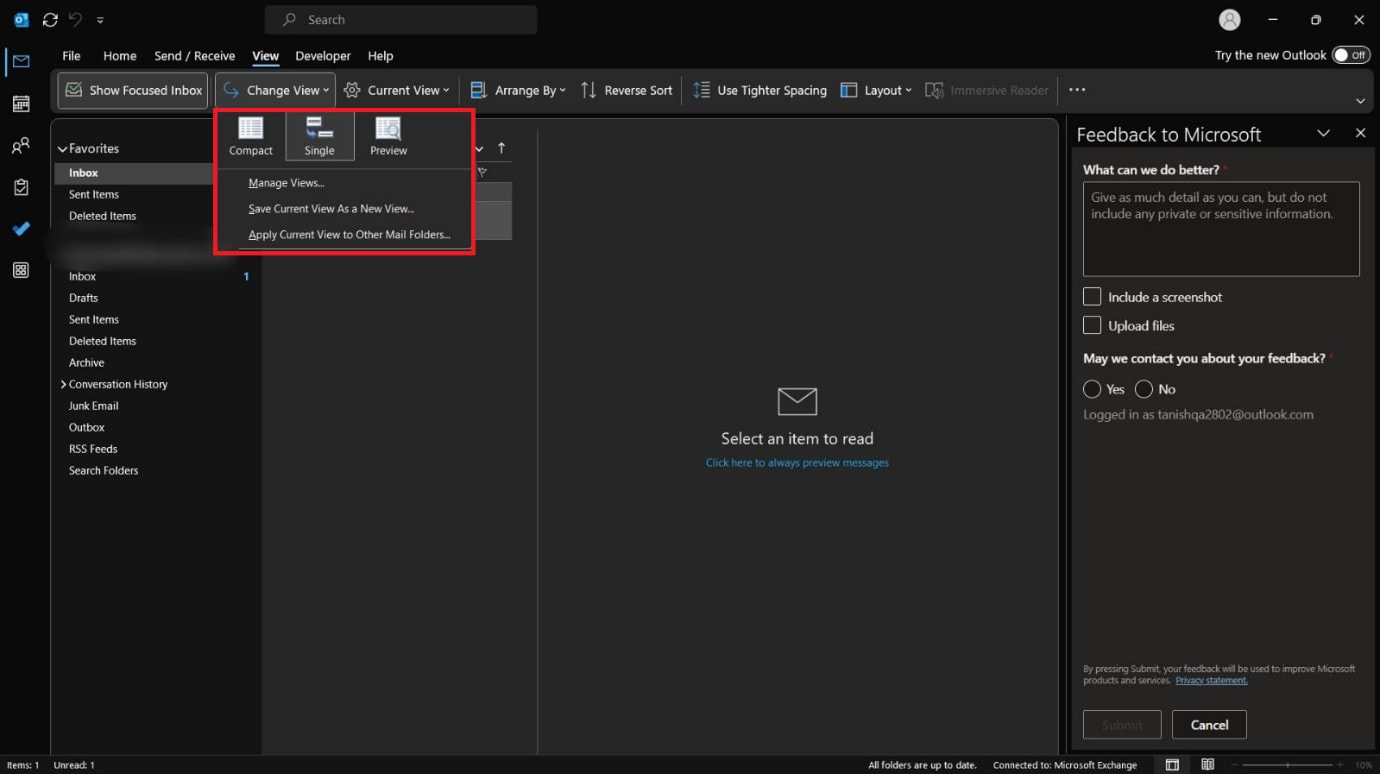1380x774 pixels.
Task: Click the Send/Receive All Folders sync icon
Action: pos(50,19)
